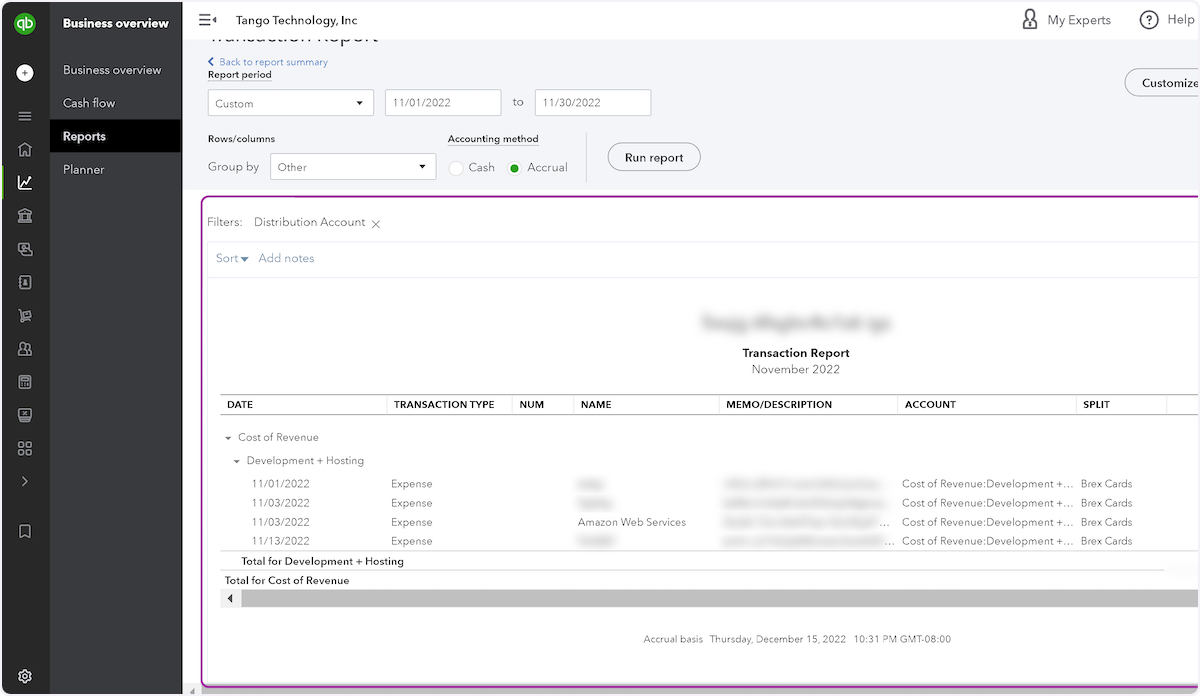Click the Run report button
The height and width of the screenshot is (696, 1200).
pyautogui.click(x=654, y=157)
